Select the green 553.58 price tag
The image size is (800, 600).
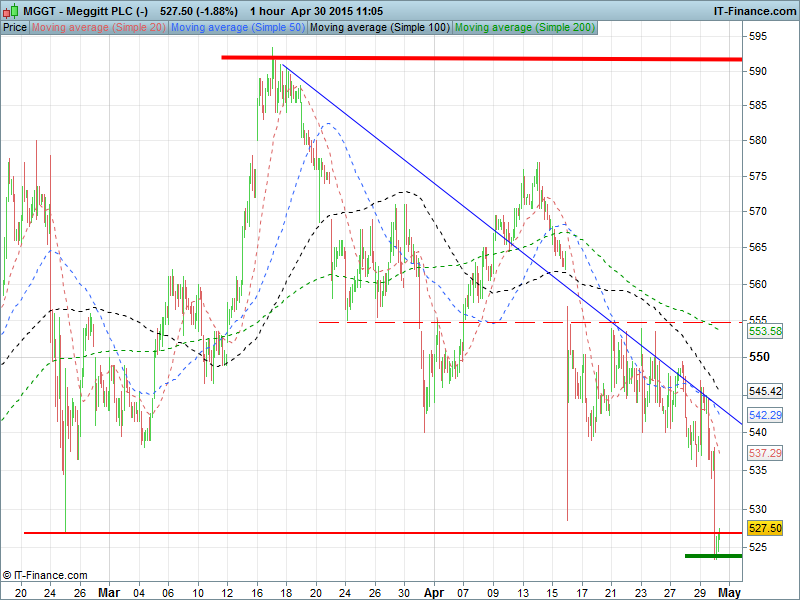click(x=764, y=331)
